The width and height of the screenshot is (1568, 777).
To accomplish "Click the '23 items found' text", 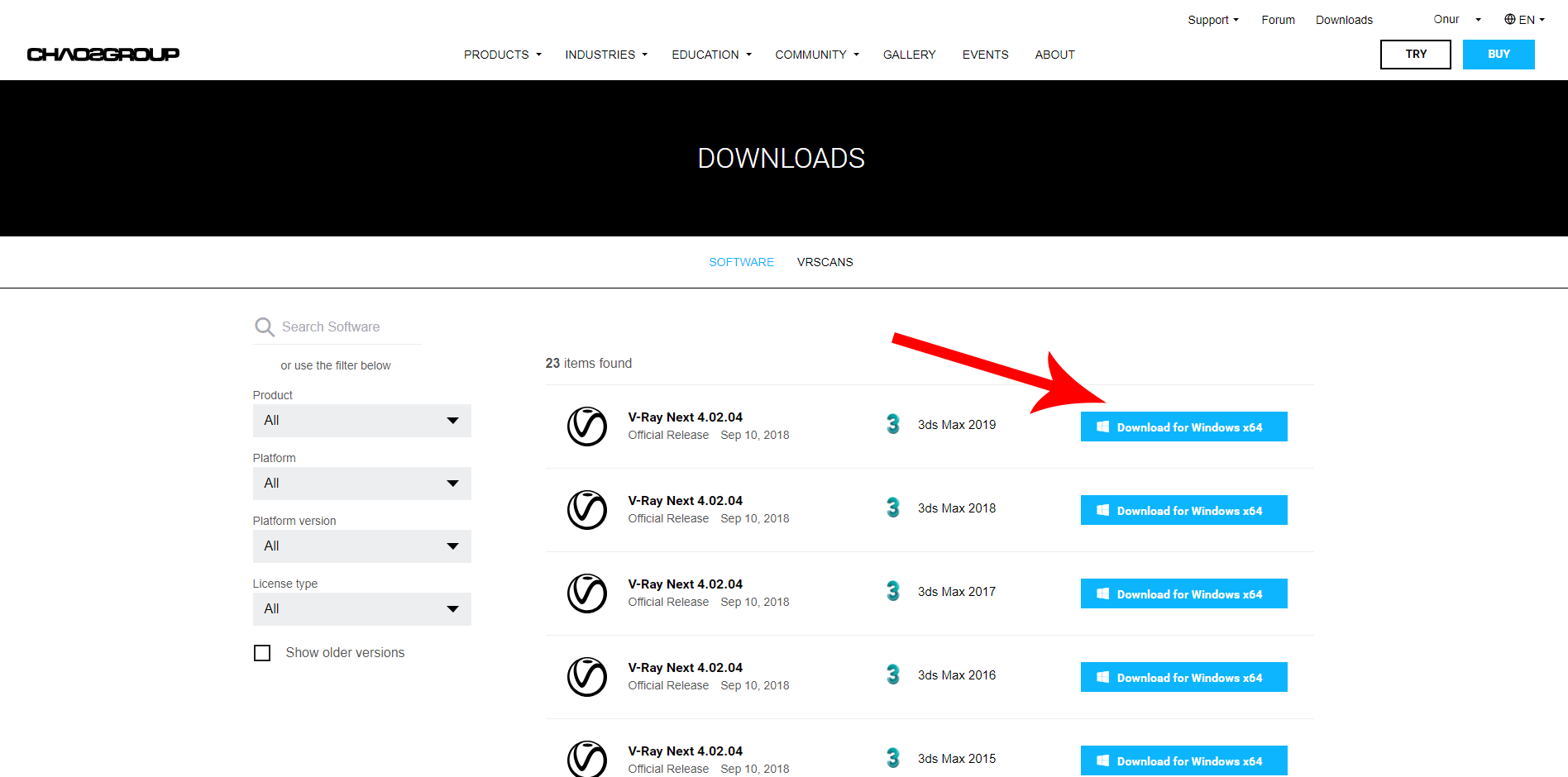I will [589, 364].
